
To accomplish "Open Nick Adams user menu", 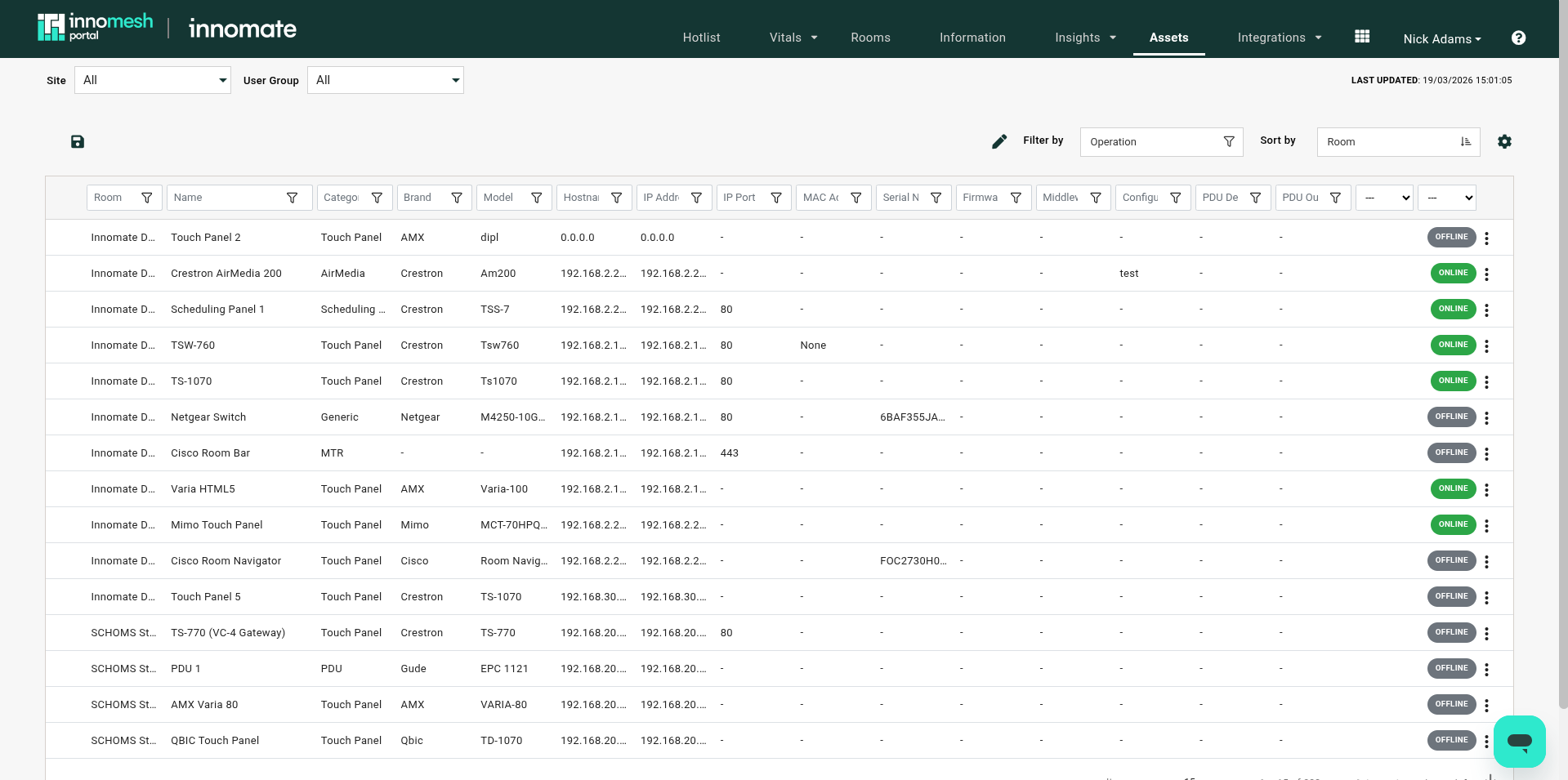I will [x=1441, y=39].
